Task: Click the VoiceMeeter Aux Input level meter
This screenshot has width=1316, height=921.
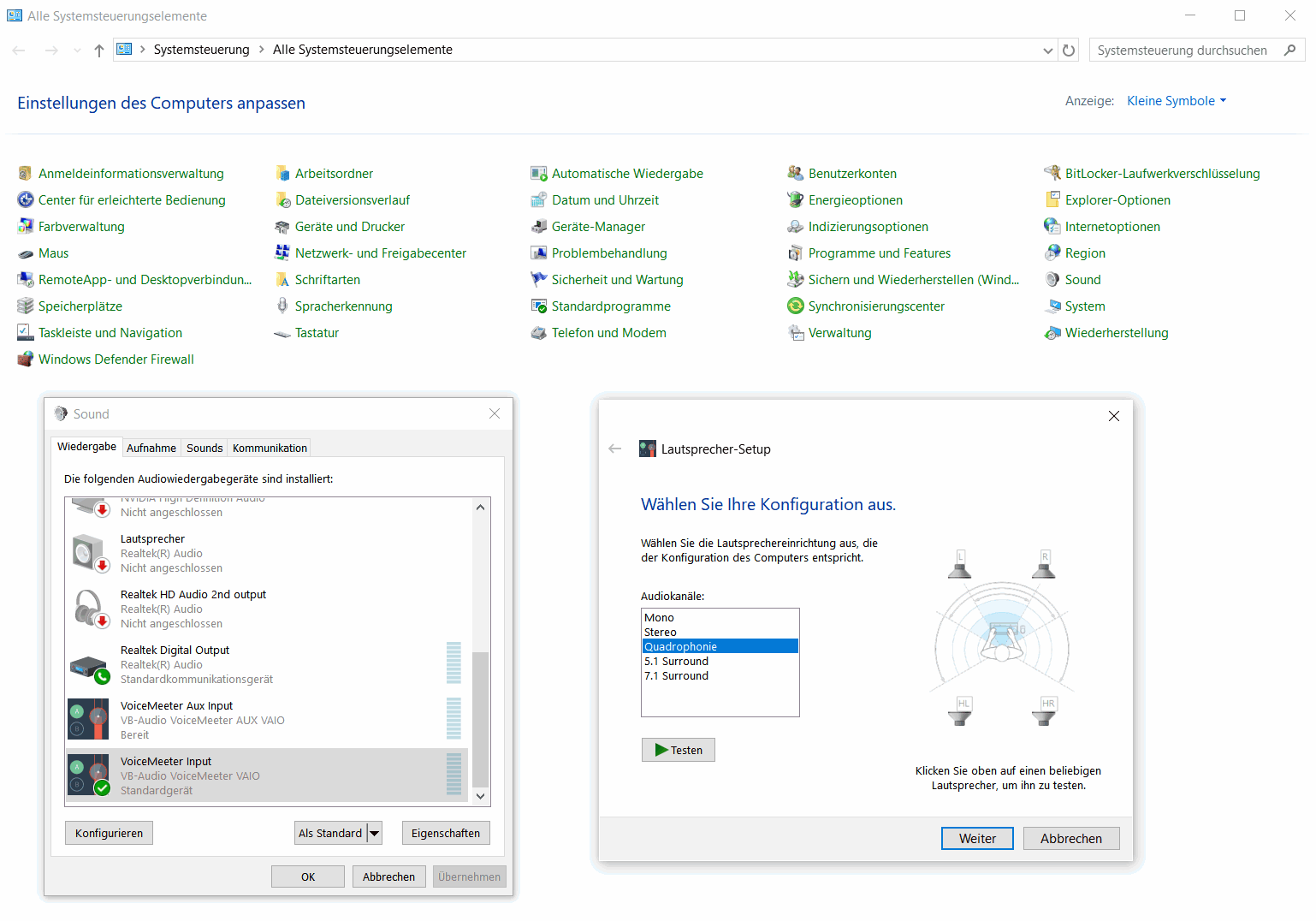Action: (454, 719)
